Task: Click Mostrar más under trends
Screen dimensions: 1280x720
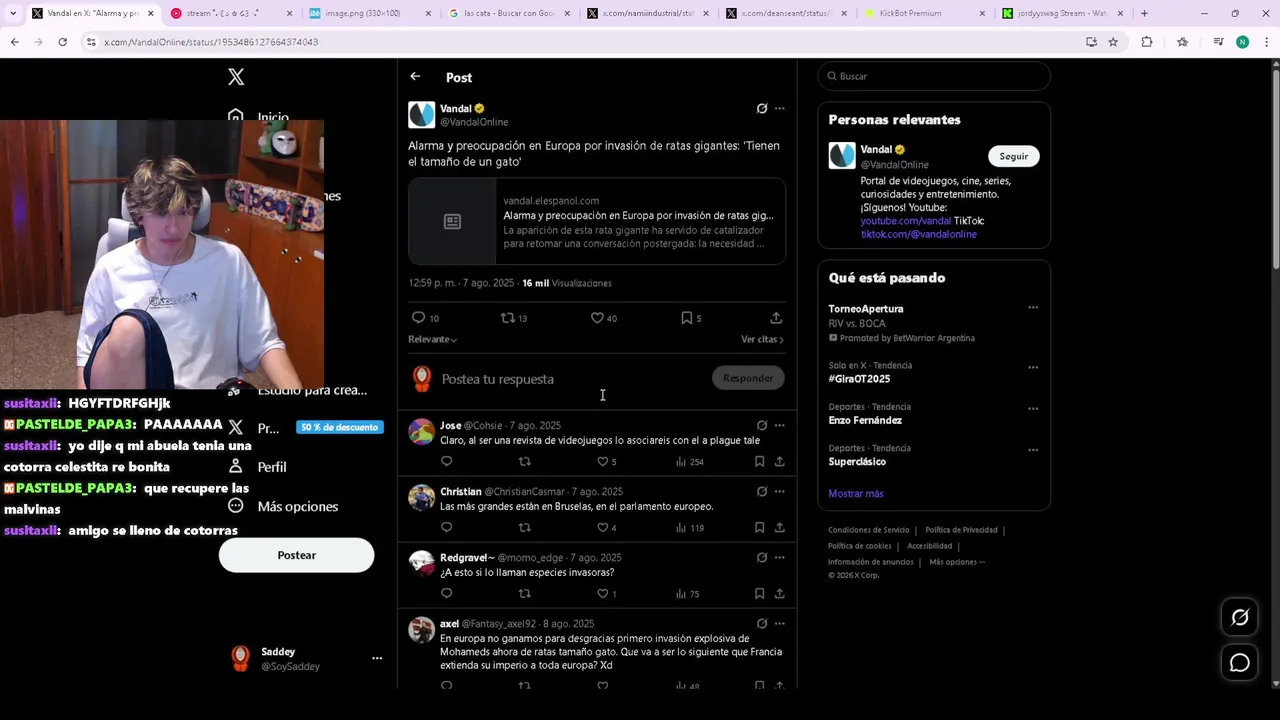Action: click(856, 493)
